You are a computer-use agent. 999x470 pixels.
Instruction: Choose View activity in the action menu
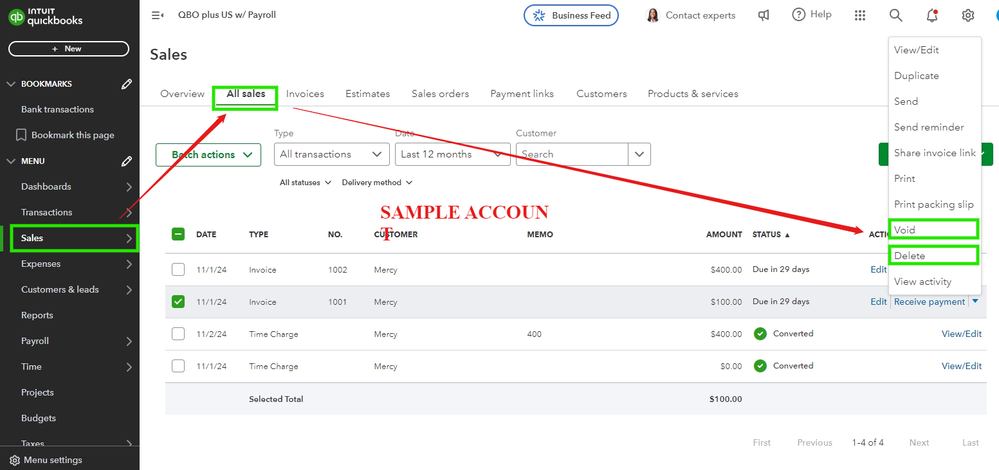(923, 281)
